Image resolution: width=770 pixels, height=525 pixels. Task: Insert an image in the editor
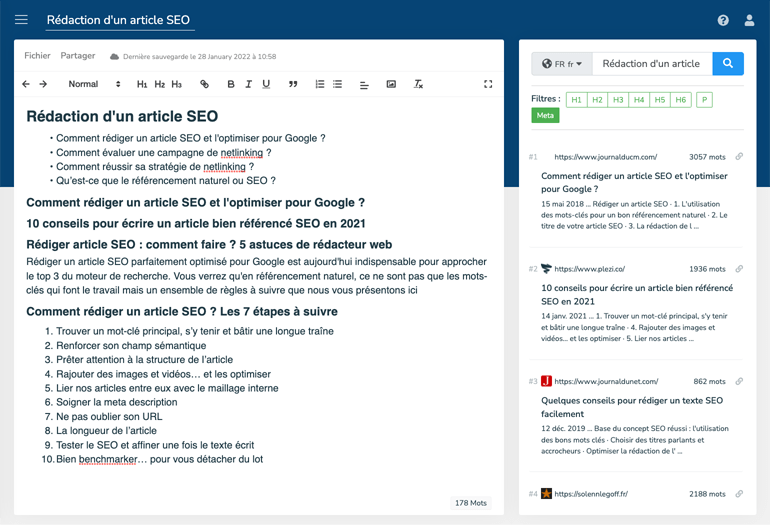coord(391,84)
